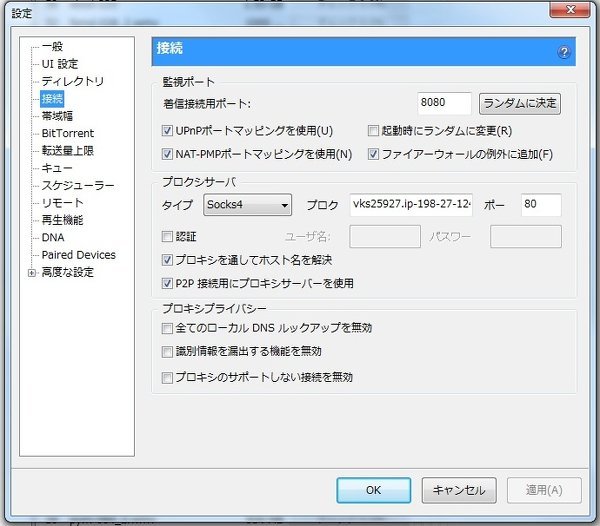This screenshot has width=600, height=526.
Task: Enable the 認証 authentication checkbox
Action: coord(168,237)
